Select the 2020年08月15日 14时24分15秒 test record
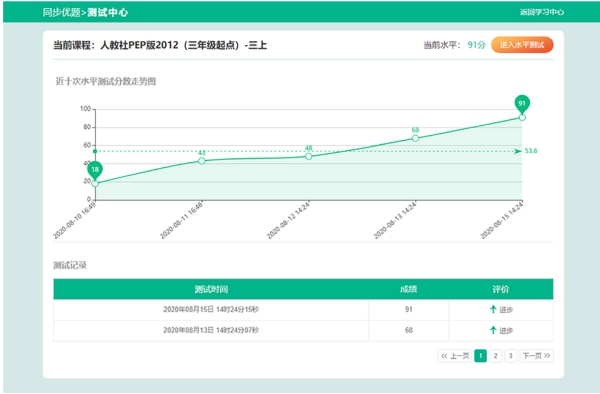600x394 pixels. pos(211,309)
